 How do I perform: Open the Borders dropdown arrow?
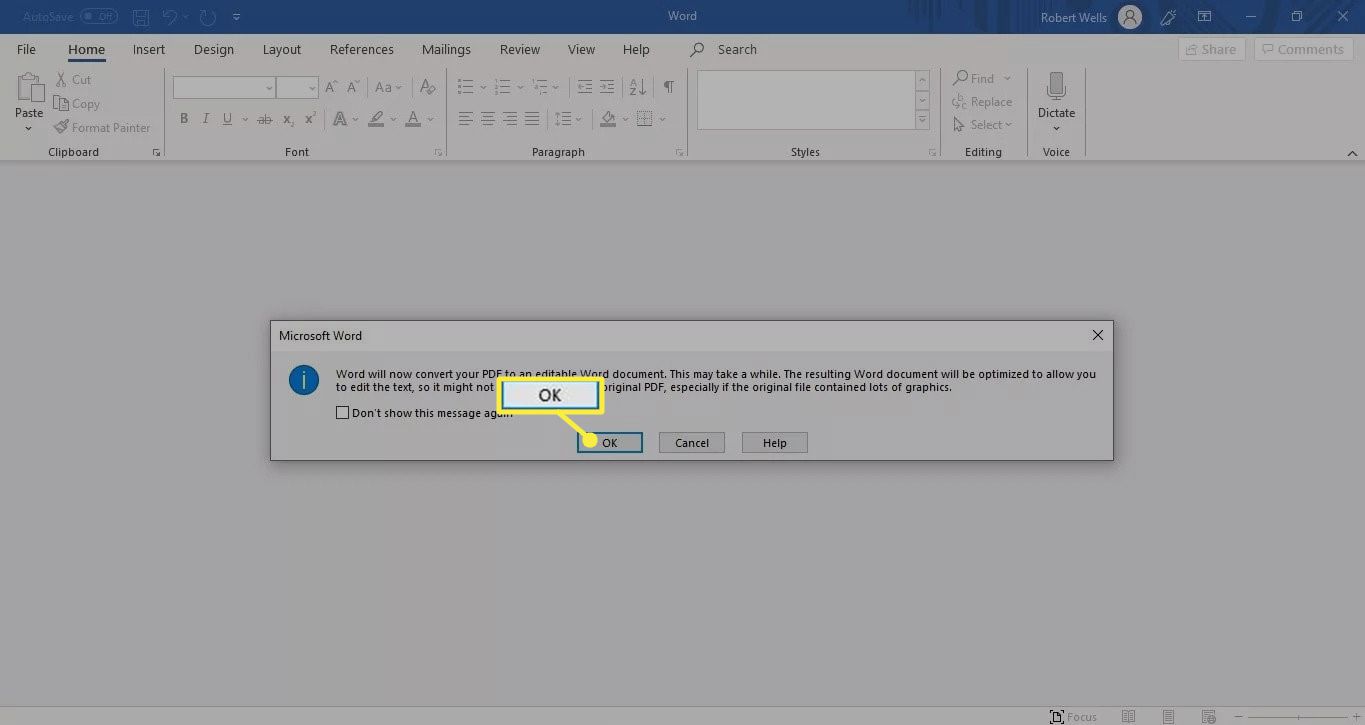pos(662,119)
